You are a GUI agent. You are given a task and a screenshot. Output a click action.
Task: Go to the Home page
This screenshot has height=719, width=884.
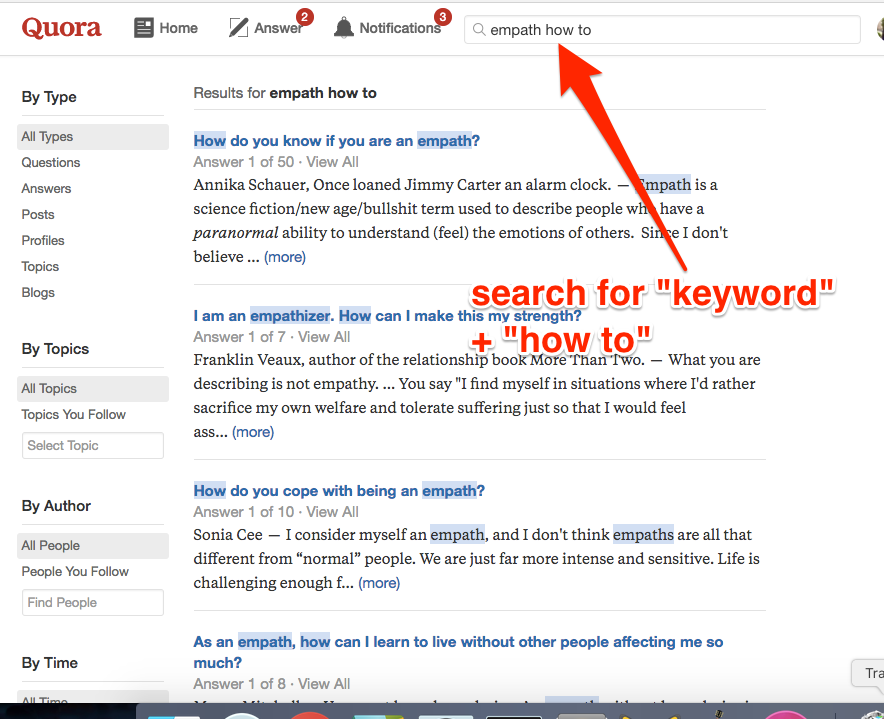pos(166,28)
